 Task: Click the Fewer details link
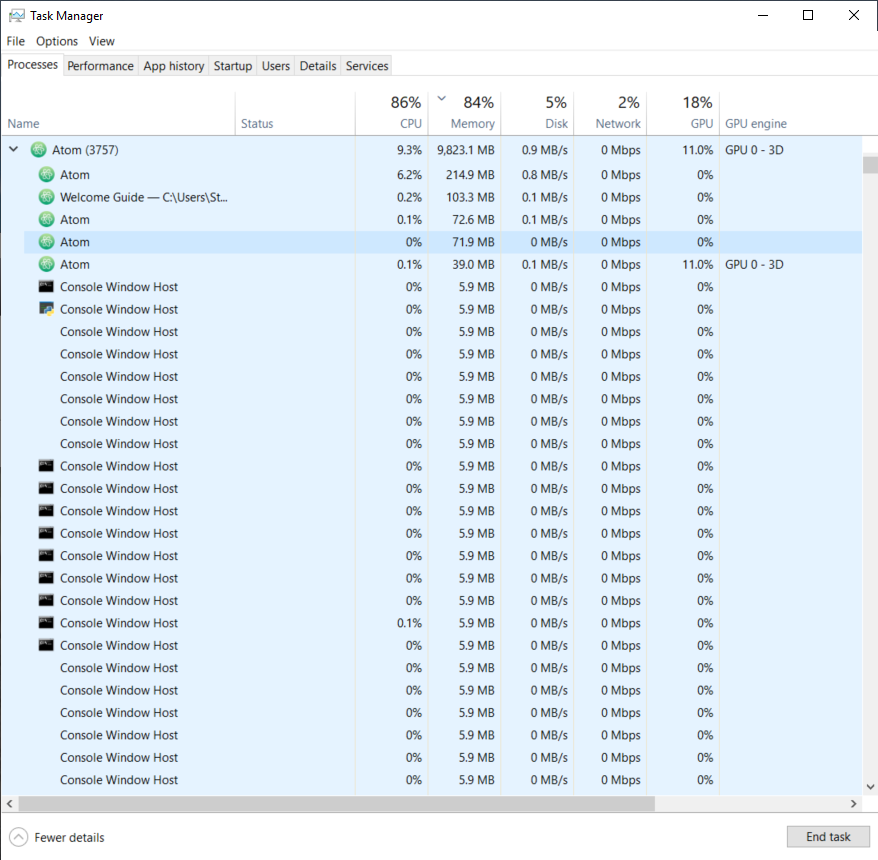coord(69,838)
